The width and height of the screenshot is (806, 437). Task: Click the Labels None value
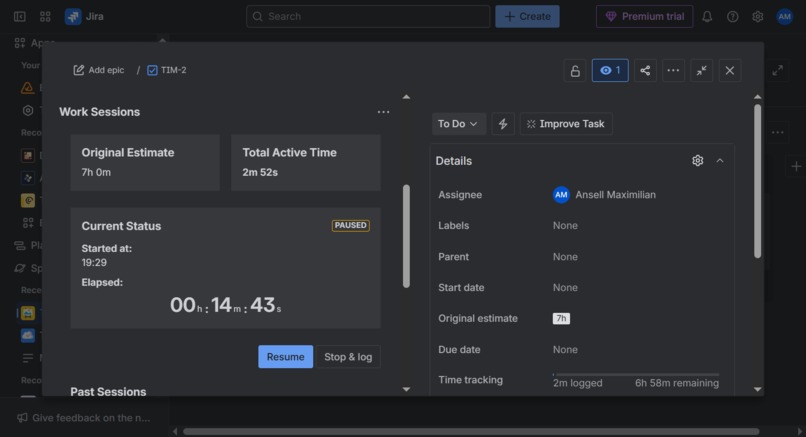click(x=565, y=226)
